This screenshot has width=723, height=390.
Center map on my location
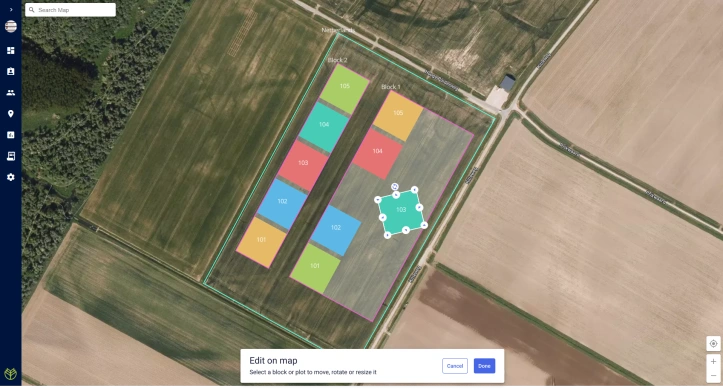[713, 344]
